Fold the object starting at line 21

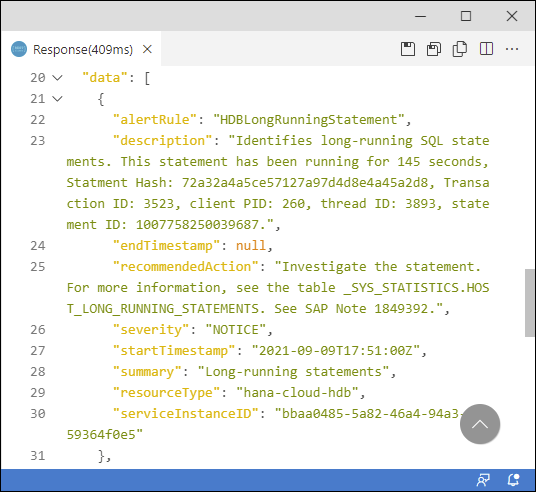click(x=57, y=99)
